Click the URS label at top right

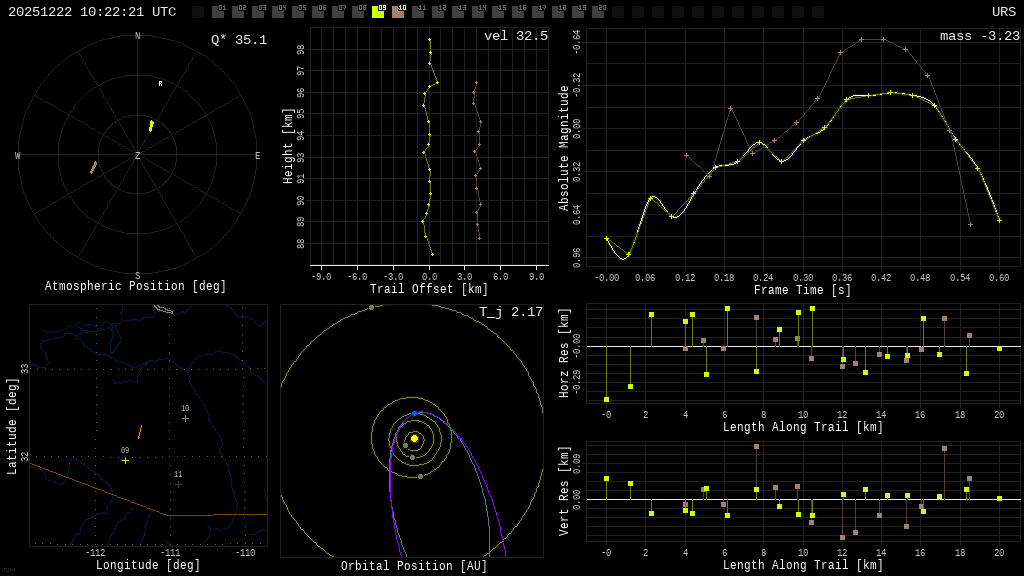pyautogui.click(x=1004, y=12)
